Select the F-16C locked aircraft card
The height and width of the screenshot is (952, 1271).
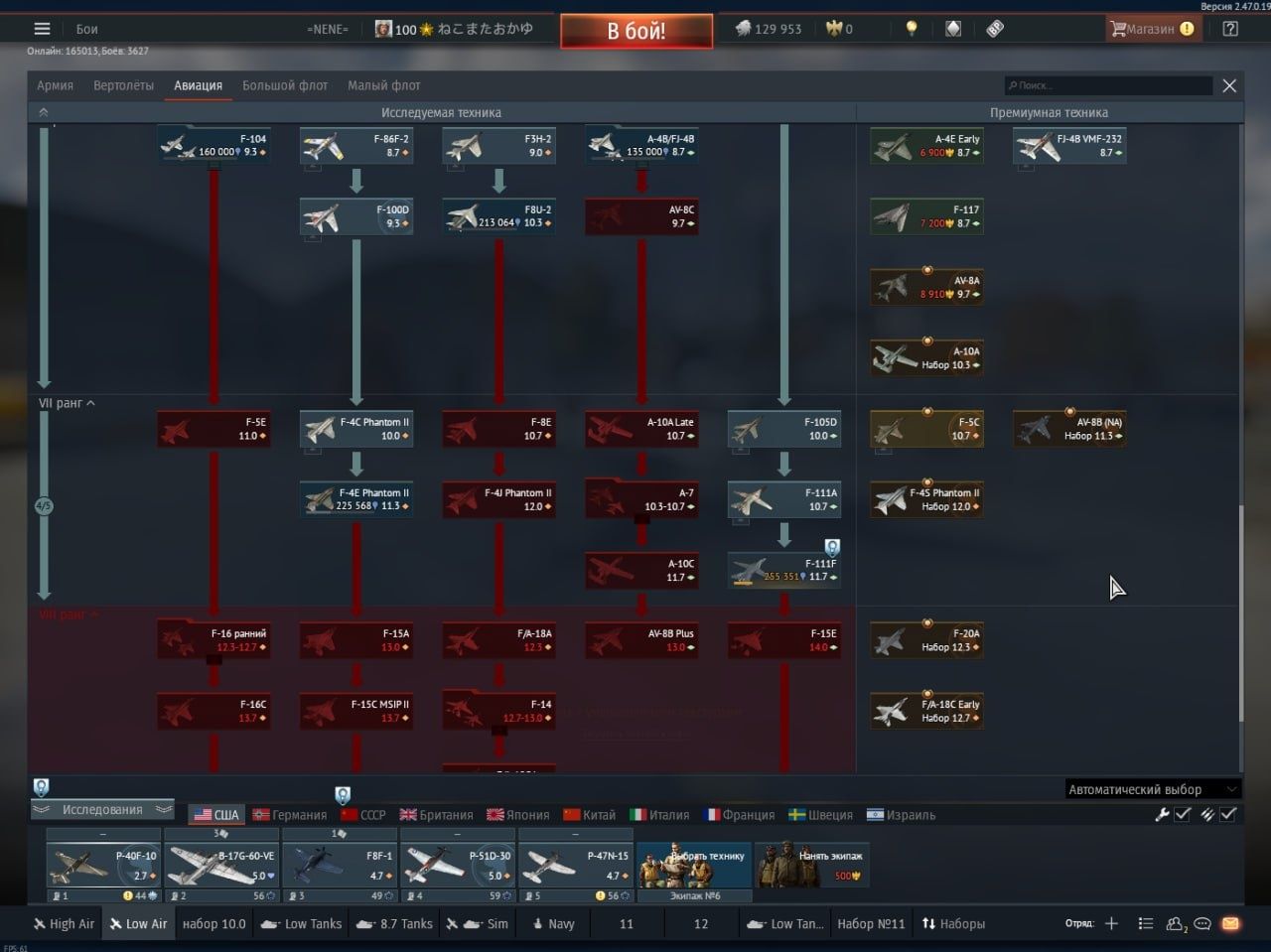tap(213, 711)
